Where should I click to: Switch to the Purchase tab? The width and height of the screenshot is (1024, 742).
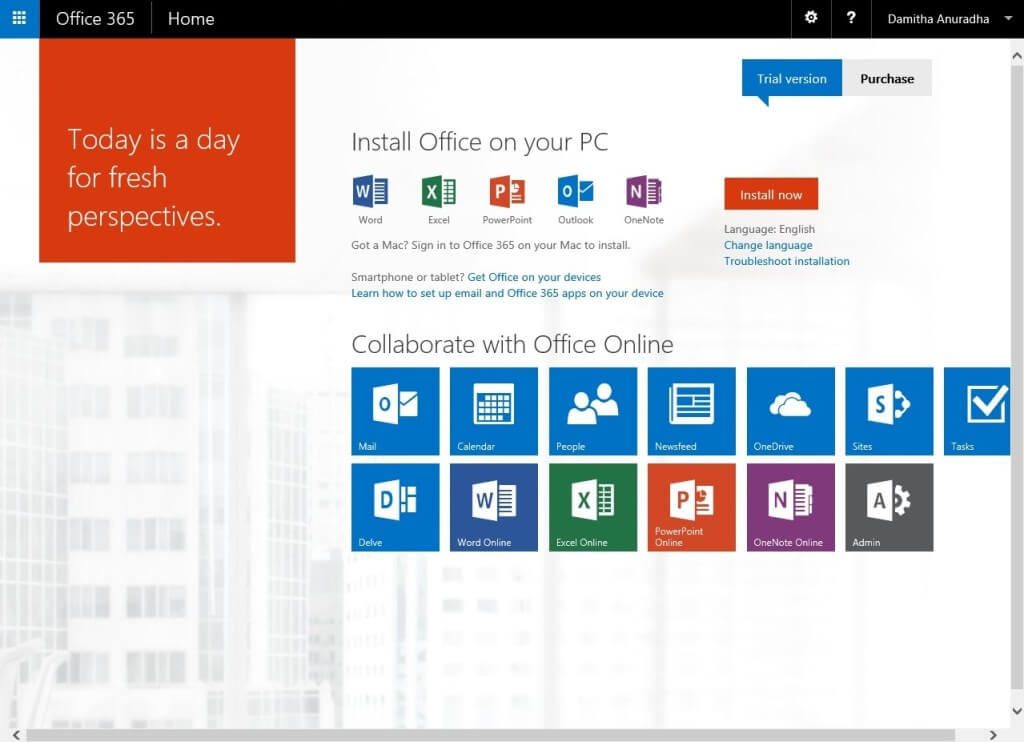tap(887, 78)
